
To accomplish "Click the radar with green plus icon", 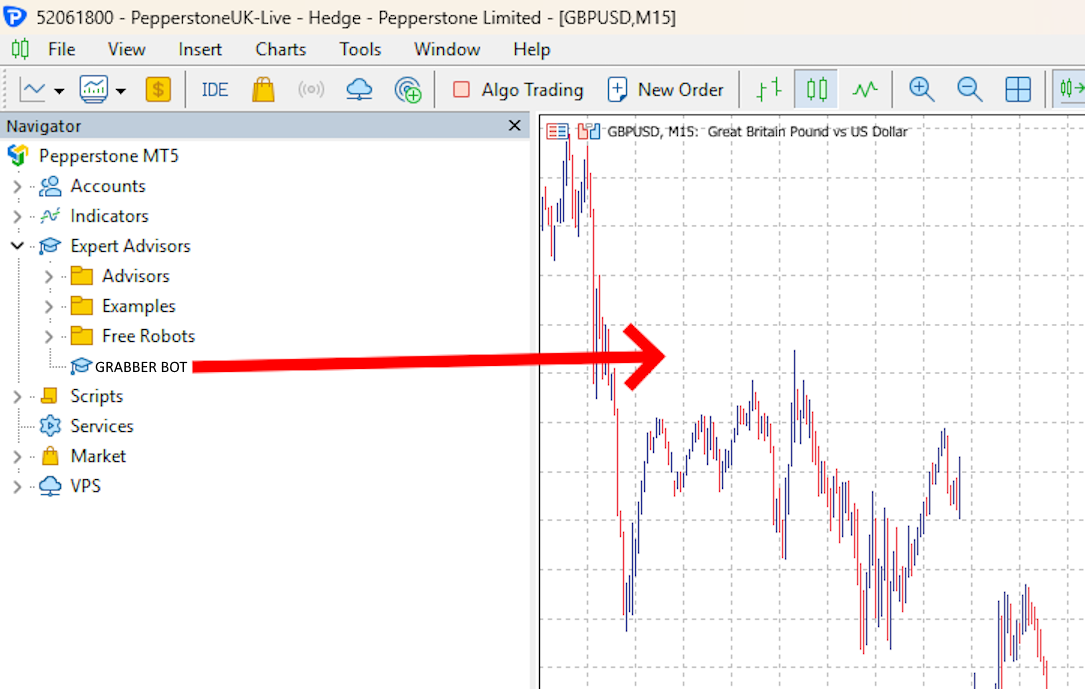I will point(408,90).
